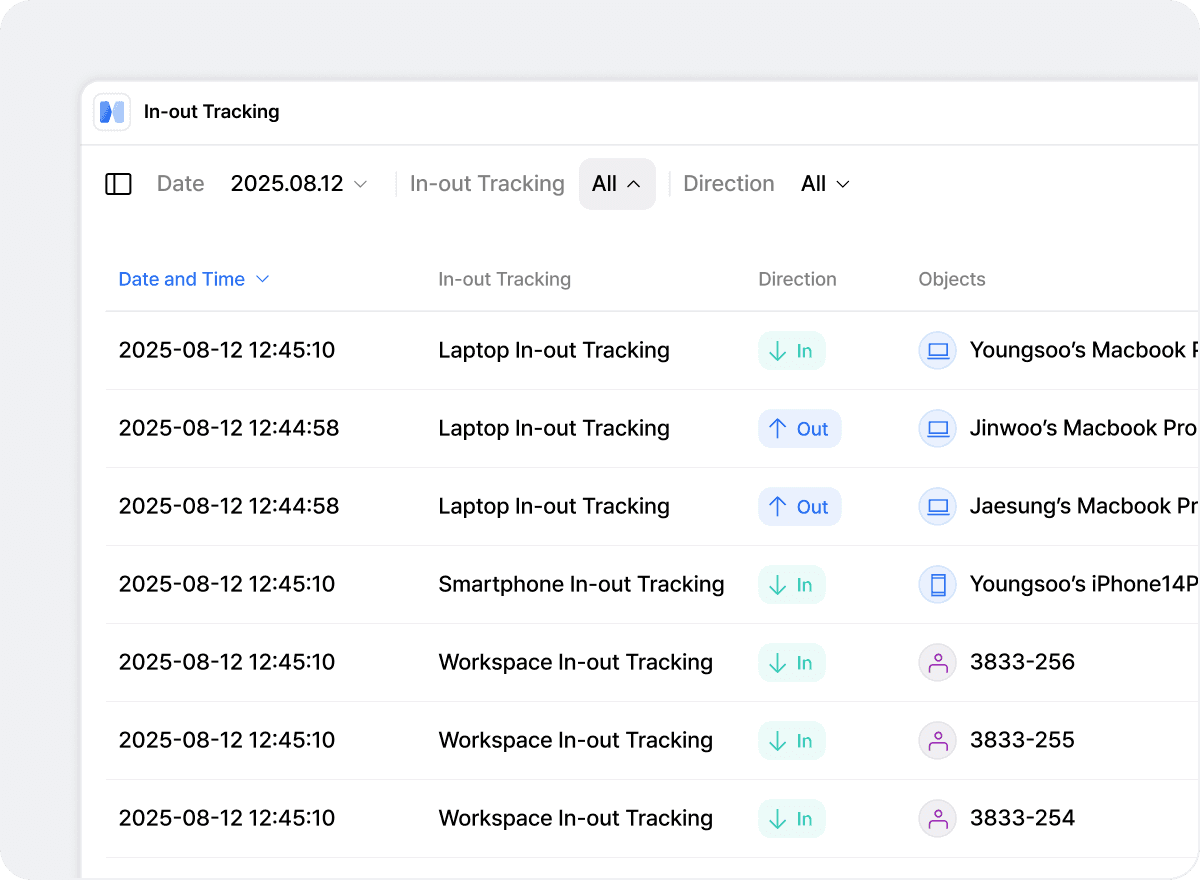Open the Smartphone In-out Tracking entry
The height and width of the screenshot is (880, 1200).
click(581, 585)
